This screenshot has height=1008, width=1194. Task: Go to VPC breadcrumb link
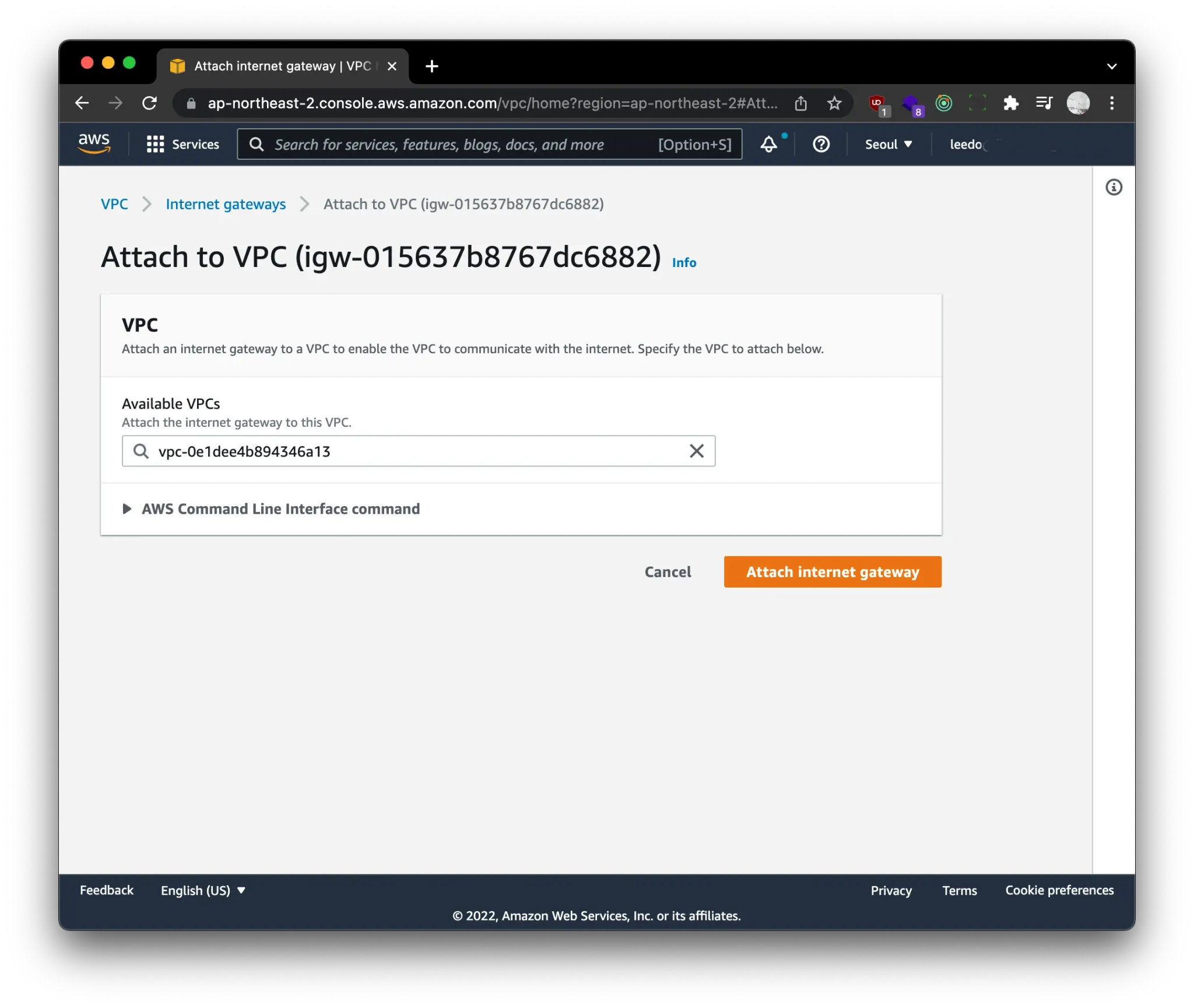click(x=114, y=204)
